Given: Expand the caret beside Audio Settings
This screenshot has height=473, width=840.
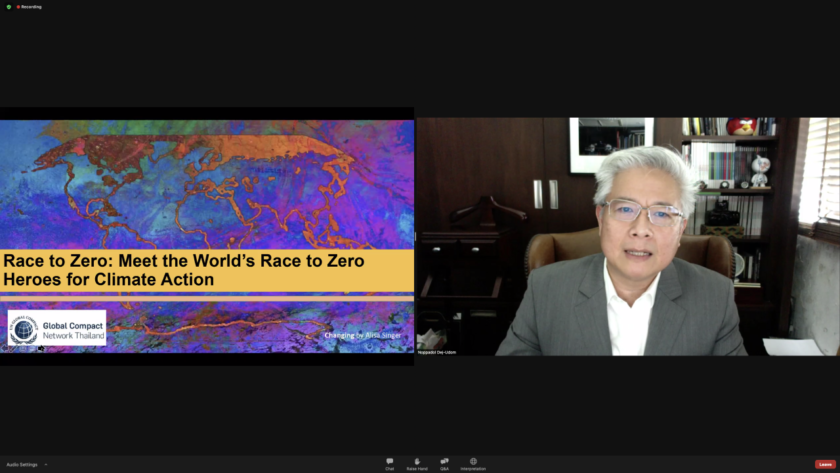Looking at the screenshot, I should (45, 464).
